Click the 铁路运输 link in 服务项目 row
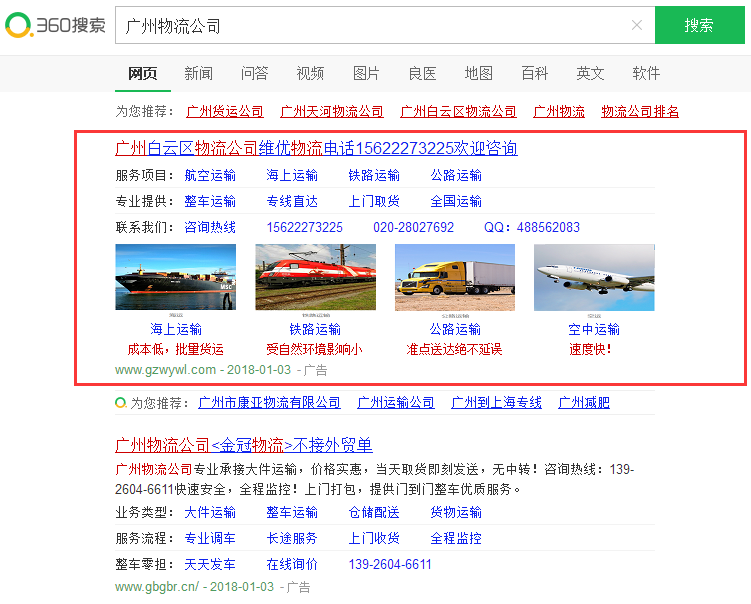Image resolution: width=751 pixels, height=604 pixels. tap(374, 175)
